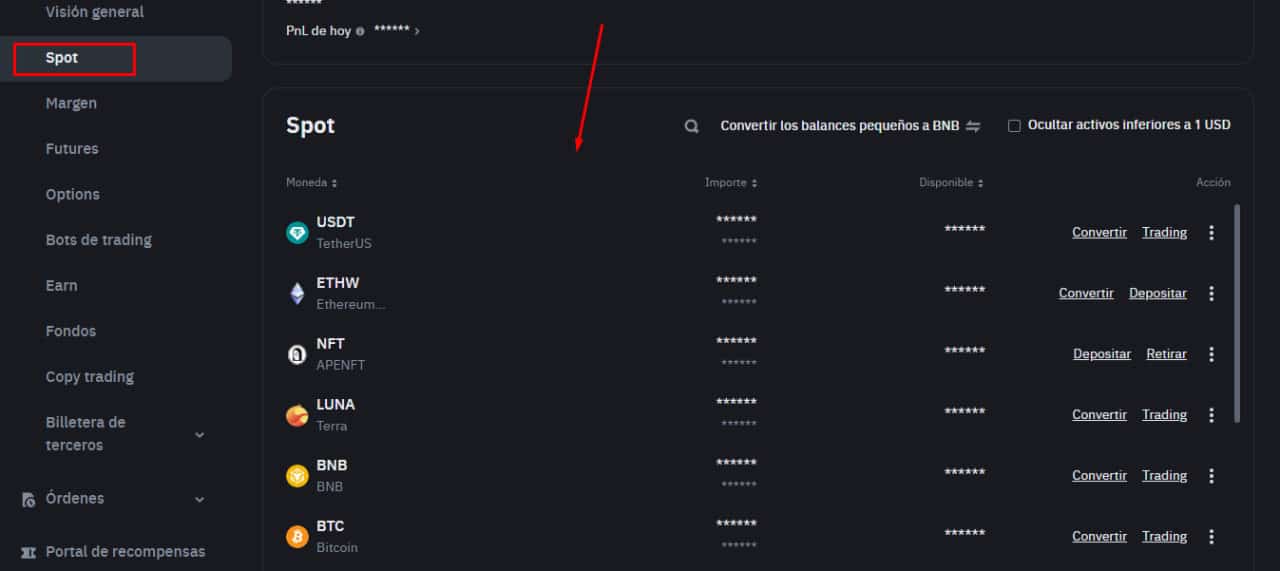Click Retirar link in NFT row
This screenshot has height=571, width=1280.
point(1167,354)
